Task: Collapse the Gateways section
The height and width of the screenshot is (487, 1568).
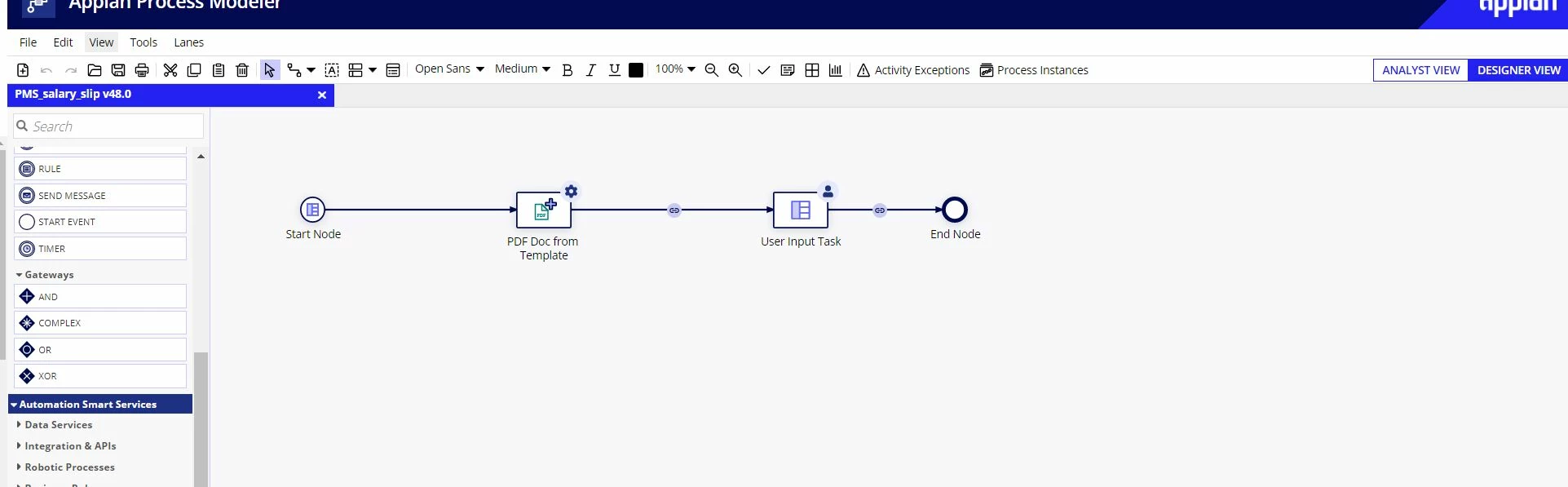Action: tap(45, 275)
